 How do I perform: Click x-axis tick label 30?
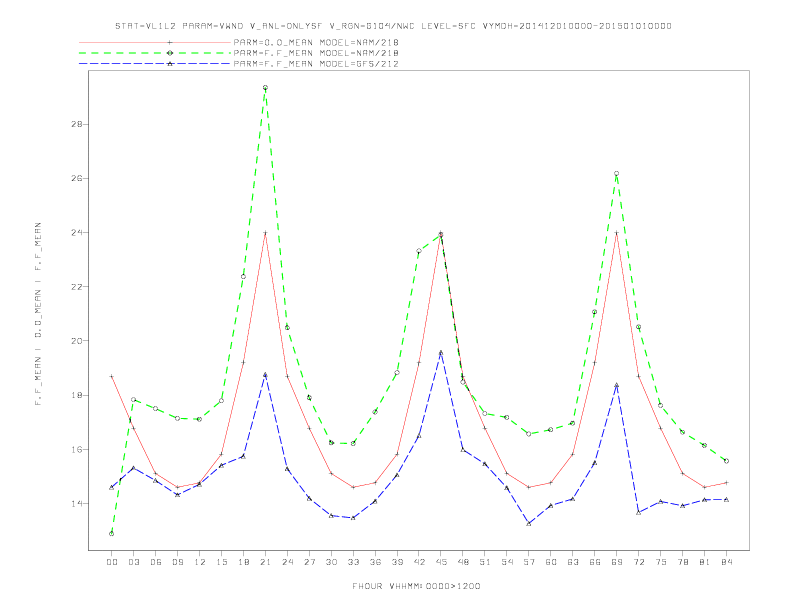tap(331, 562)
